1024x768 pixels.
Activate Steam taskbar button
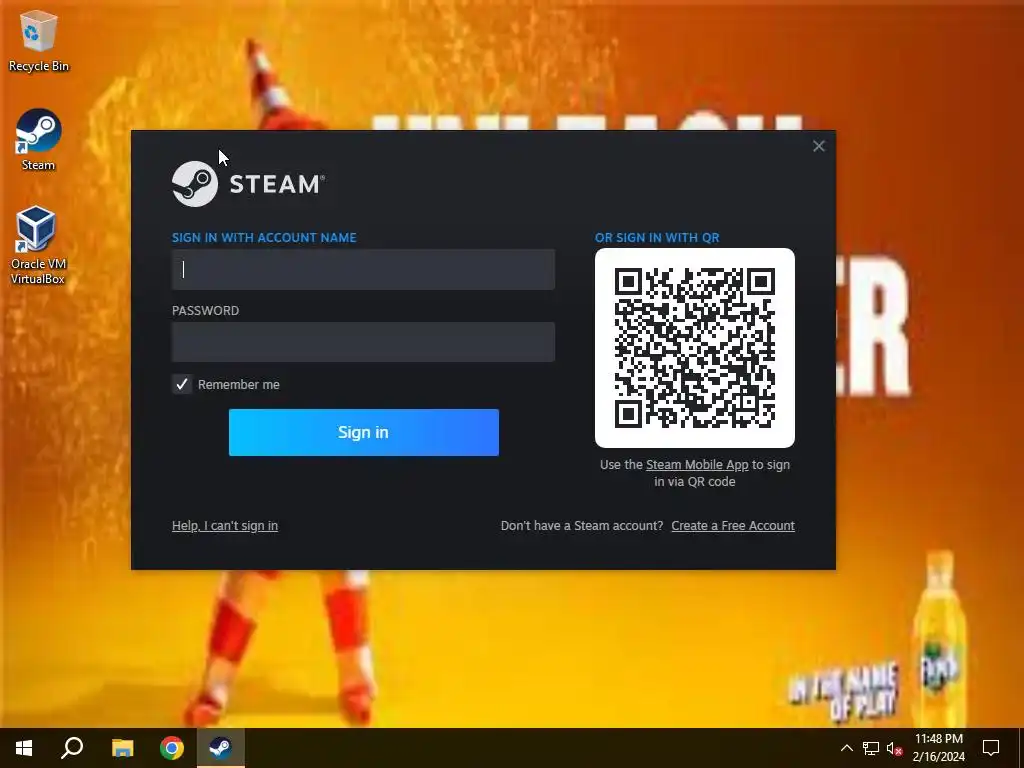(221, 748)
